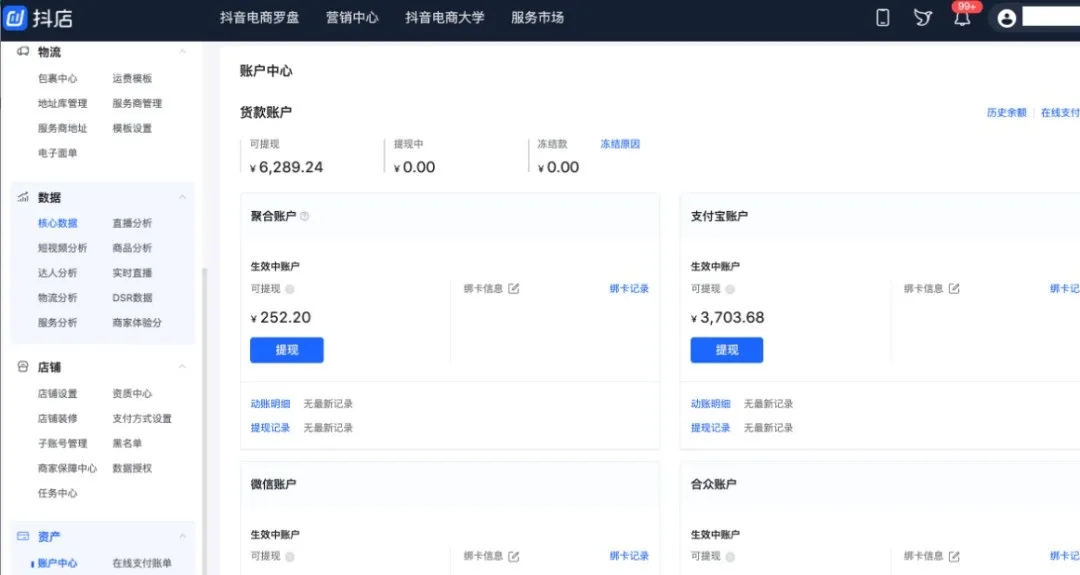Click 提现 button in 聚合账户 card
Screen dimensions: 1080x575
click(287, 350)
